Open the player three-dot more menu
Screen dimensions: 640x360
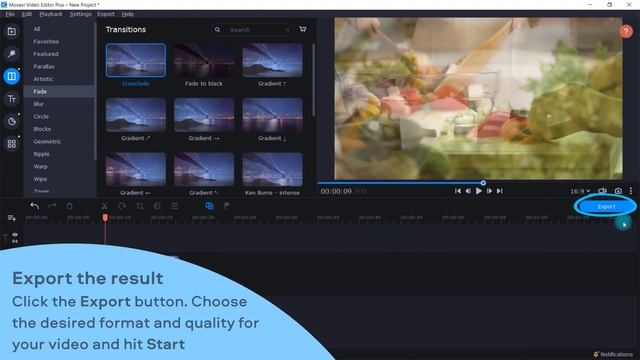631,191
